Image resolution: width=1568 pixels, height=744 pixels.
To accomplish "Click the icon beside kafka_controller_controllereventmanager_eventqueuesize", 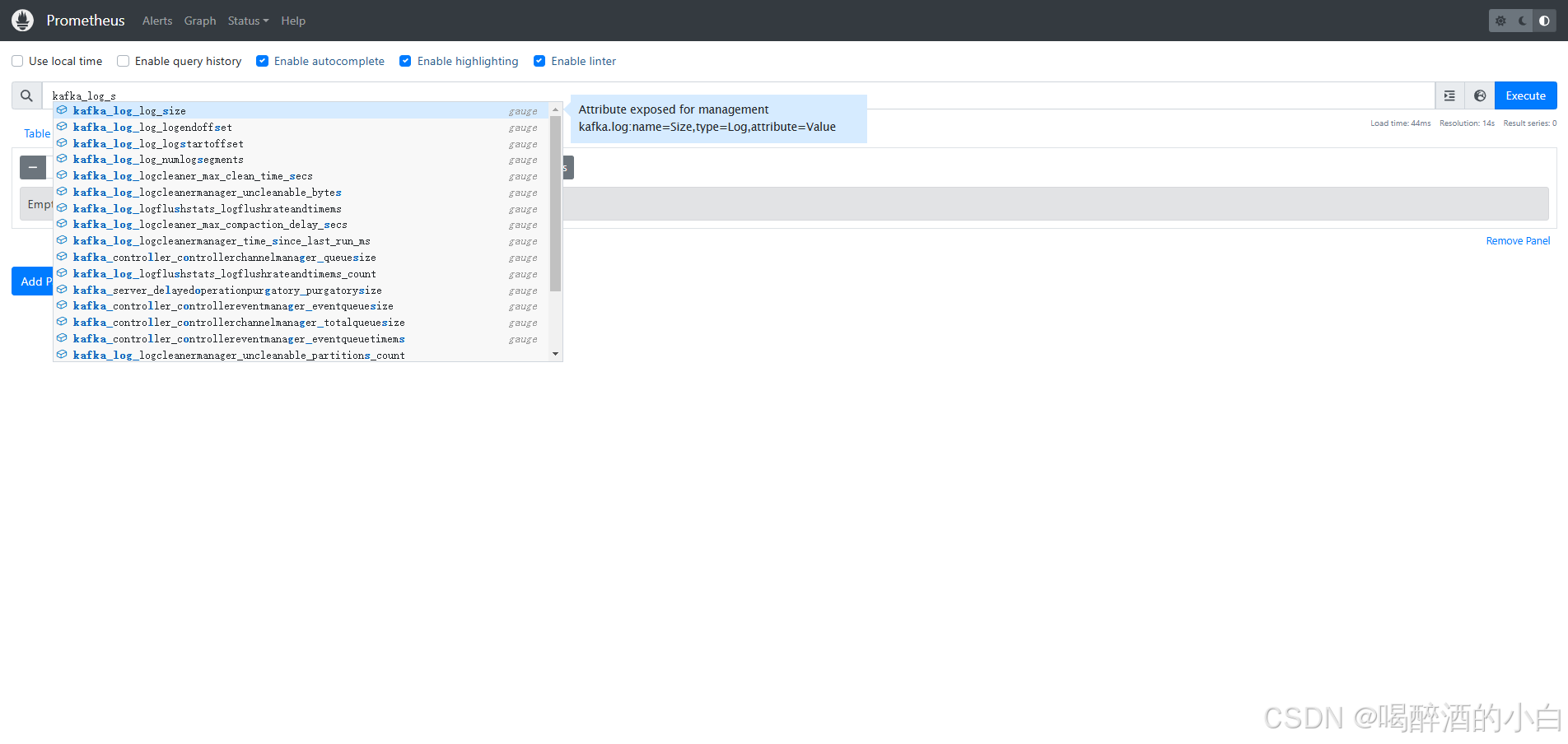I will [62, 305].
